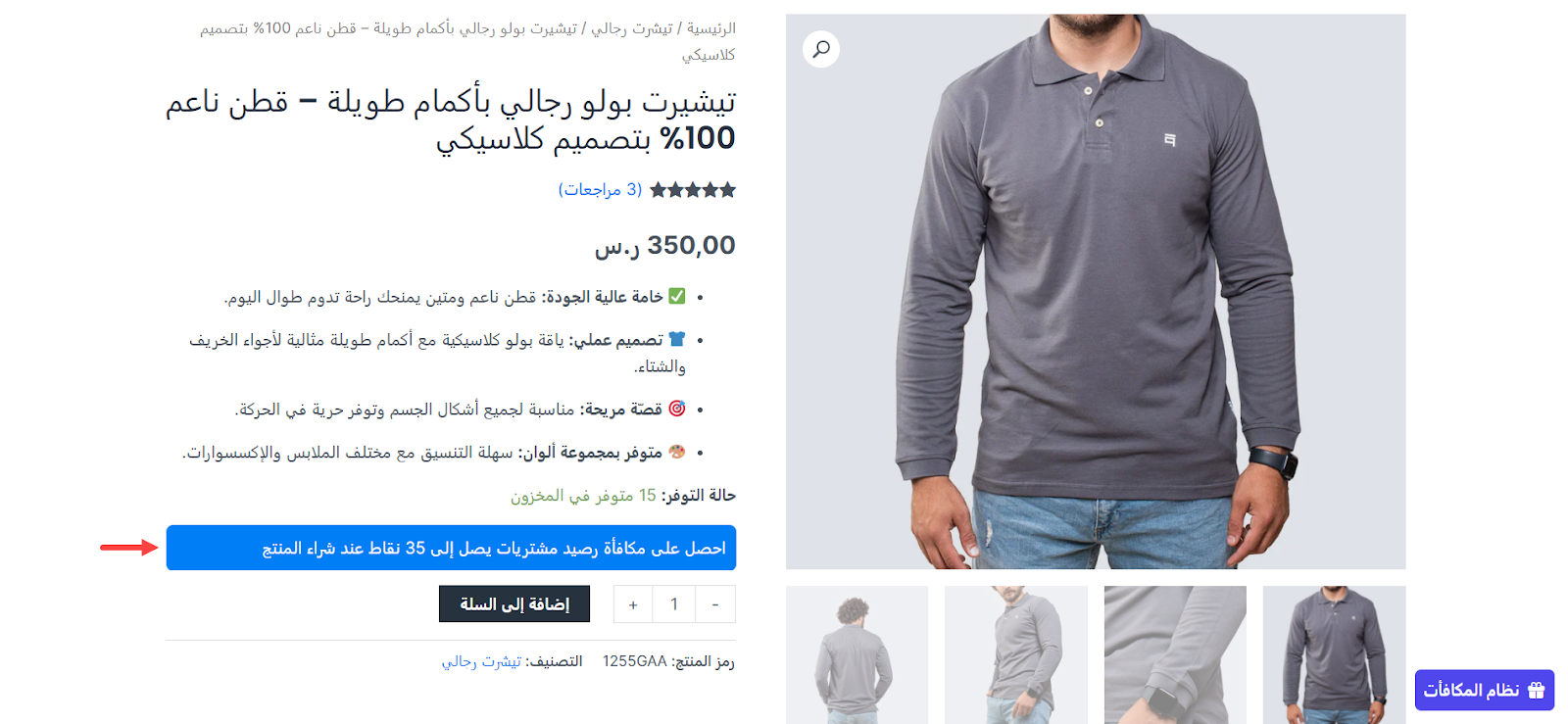Open the image zoom magnifier icon
The height and width of the screenshot is (724, 1568).
[x=821, y=49]
